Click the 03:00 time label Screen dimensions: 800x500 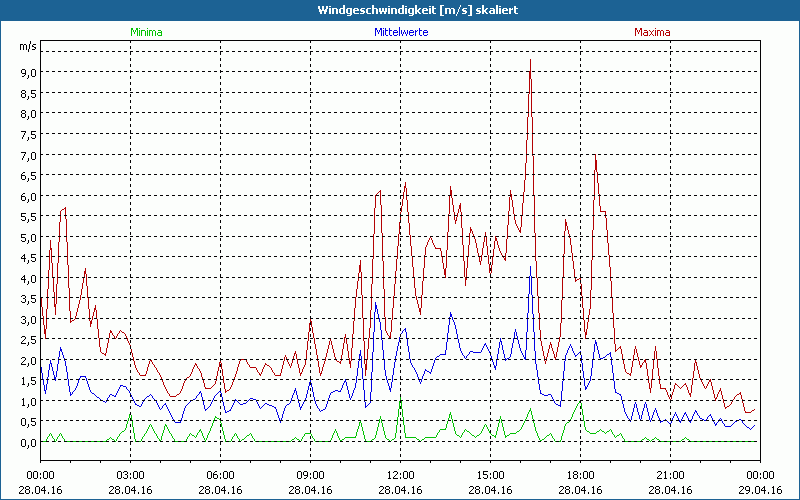click(131, 476)
